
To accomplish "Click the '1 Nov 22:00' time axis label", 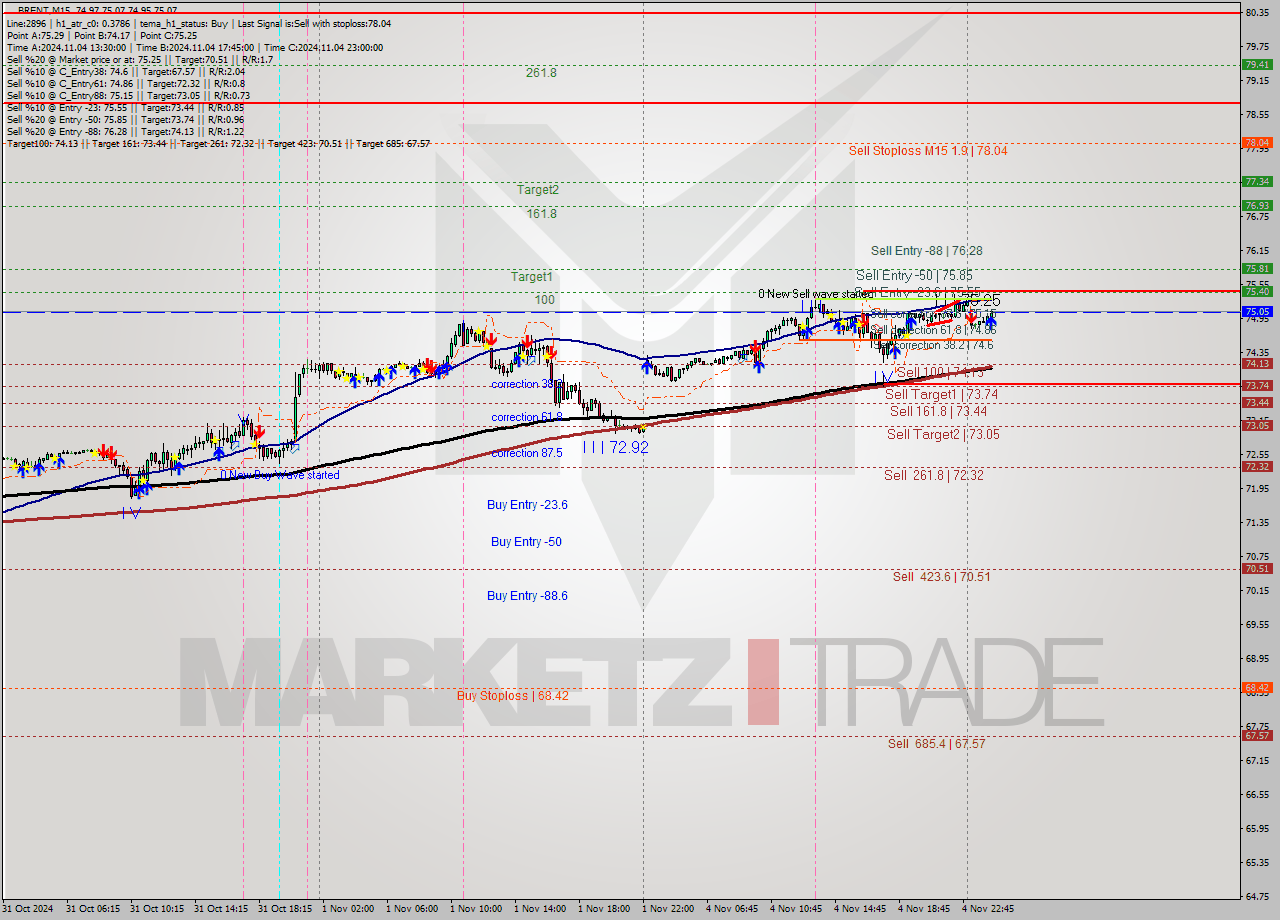I will [667, 909].
